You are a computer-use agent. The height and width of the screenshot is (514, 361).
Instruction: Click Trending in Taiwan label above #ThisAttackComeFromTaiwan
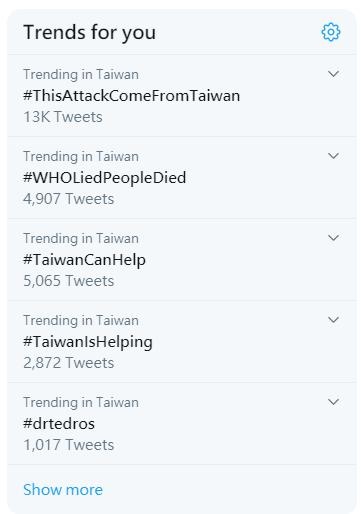(x=81, y=75)
